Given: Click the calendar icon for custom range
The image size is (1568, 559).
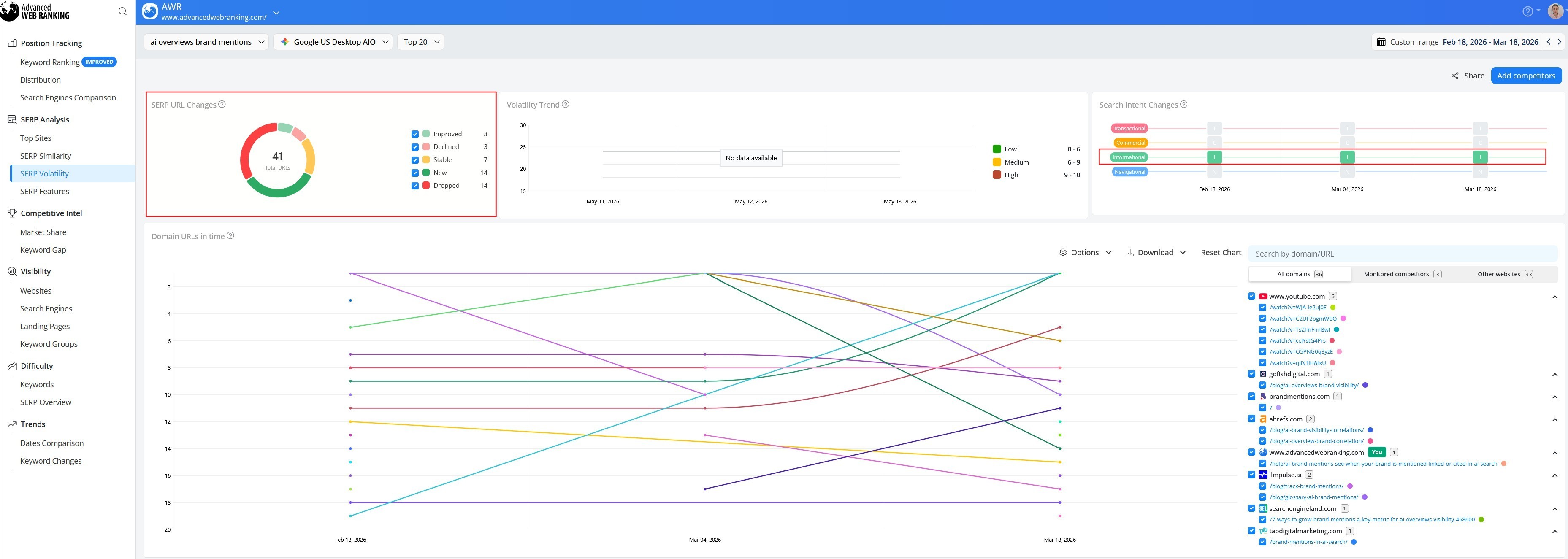Looking at the screenshot, I should click(x=1381, y=42).
